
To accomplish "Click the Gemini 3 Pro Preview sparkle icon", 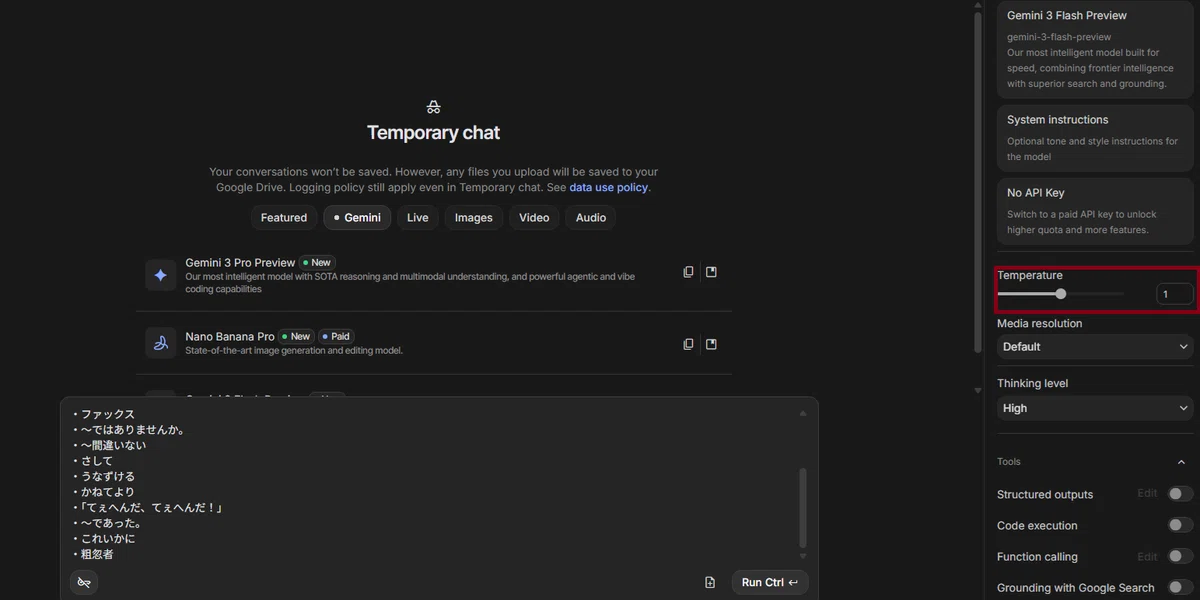I will point(160,275).
